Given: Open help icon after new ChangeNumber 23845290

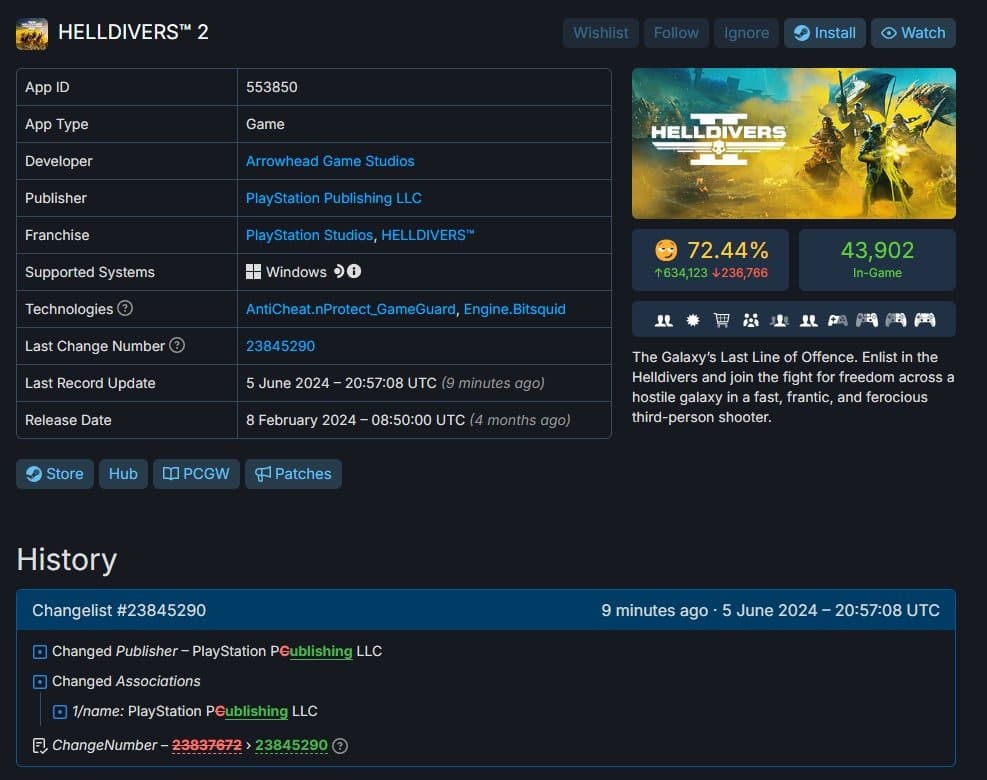Looking at the screenshot, I should (340, 746).
